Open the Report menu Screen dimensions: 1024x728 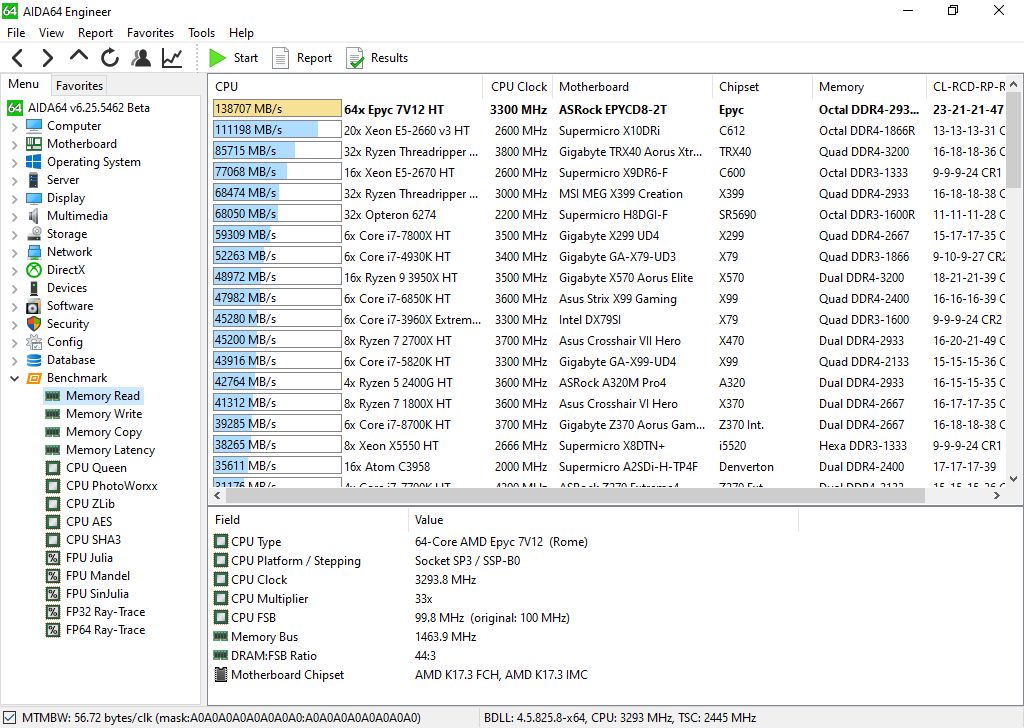point(95,33)
